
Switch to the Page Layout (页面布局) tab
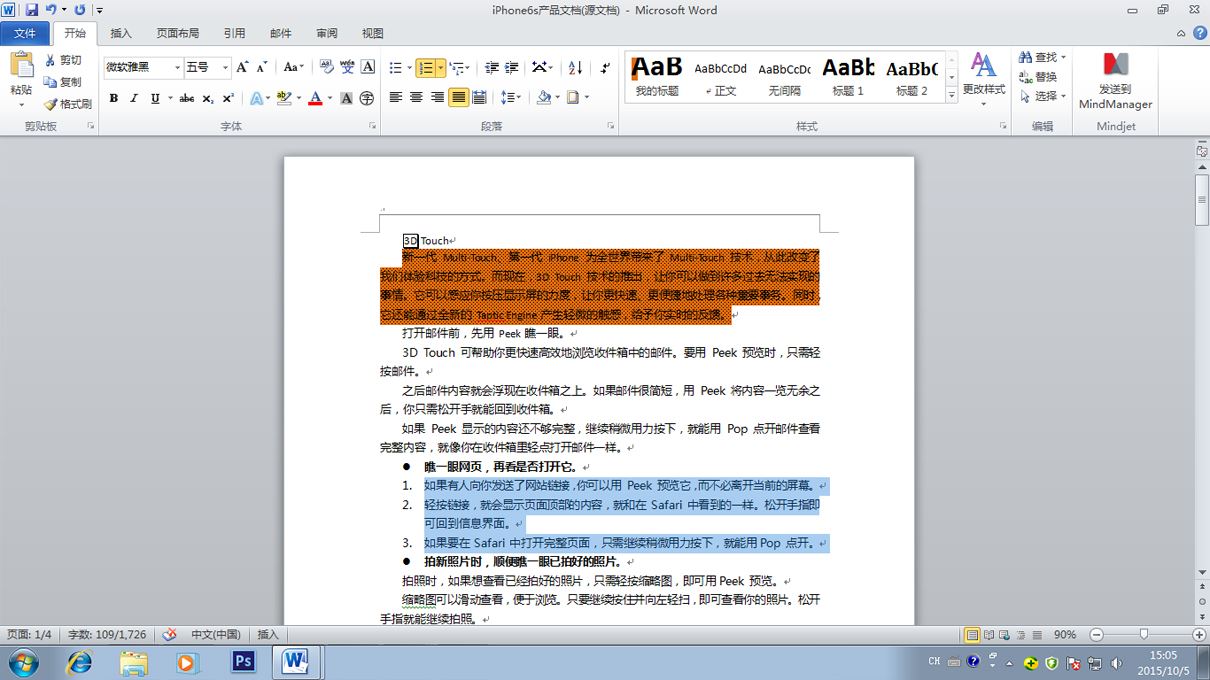(x=177, y=33)
